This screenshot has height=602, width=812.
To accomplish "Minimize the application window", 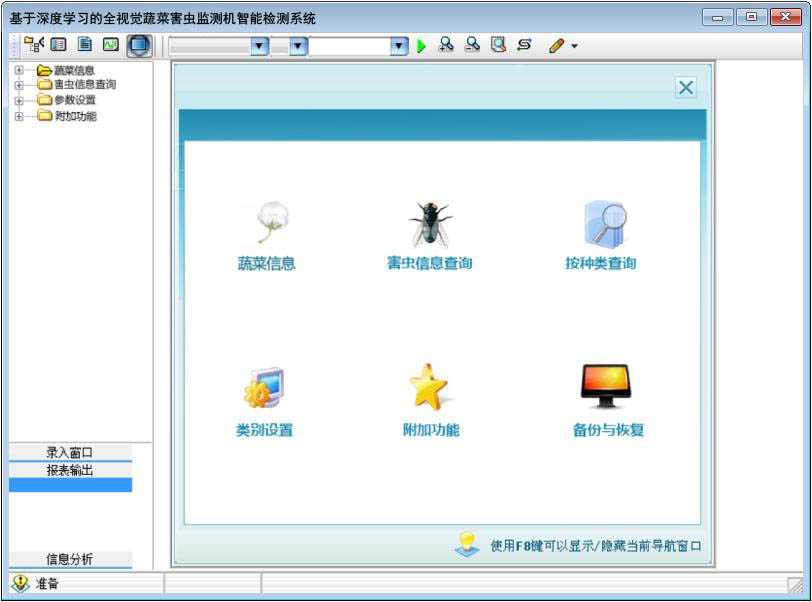I will (x=717, y=18).
